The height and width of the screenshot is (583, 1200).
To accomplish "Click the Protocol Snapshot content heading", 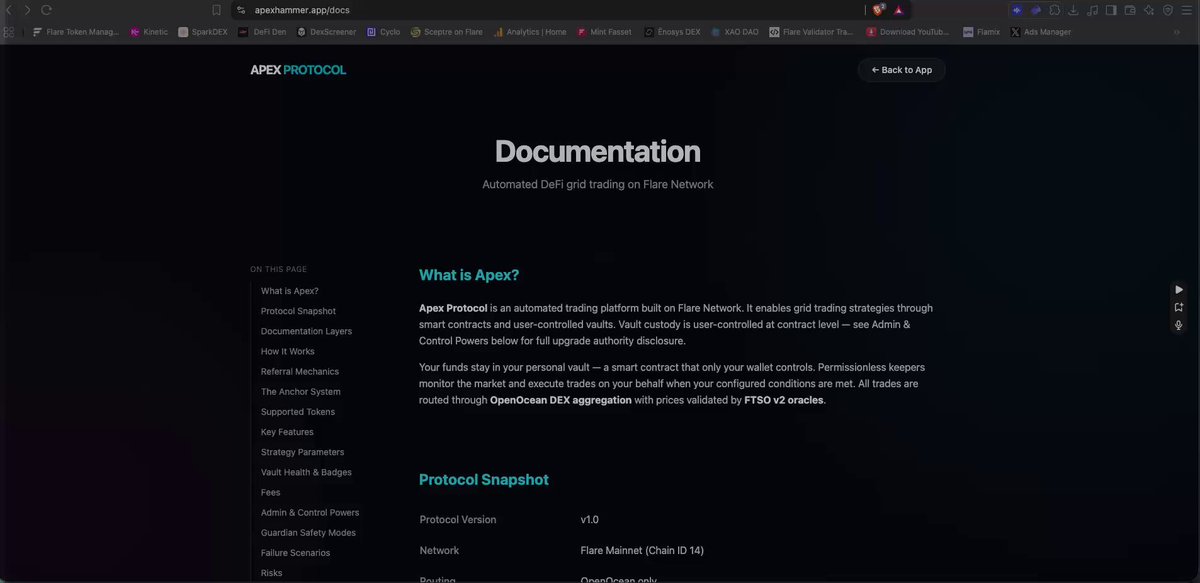I will click(484, 480).
